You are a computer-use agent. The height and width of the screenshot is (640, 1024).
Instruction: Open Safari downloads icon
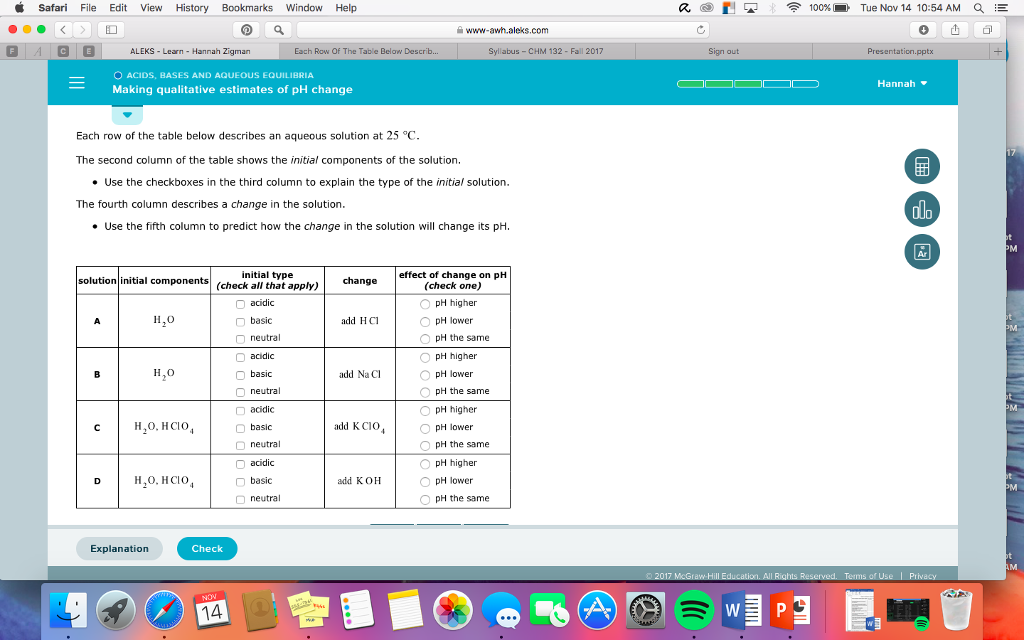[x=924, y=30]
